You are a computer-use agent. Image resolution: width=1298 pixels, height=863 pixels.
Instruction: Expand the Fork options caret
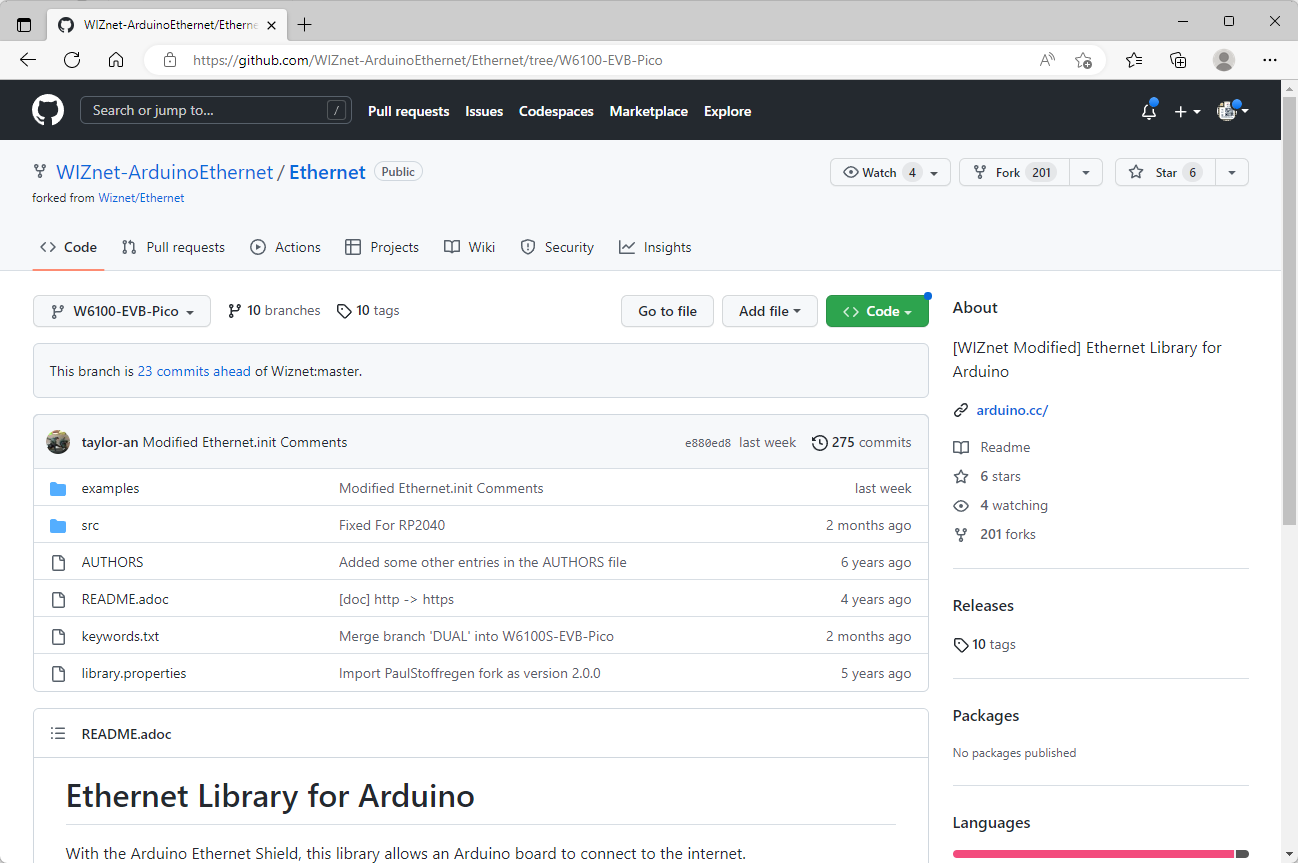click(1086, 172)
